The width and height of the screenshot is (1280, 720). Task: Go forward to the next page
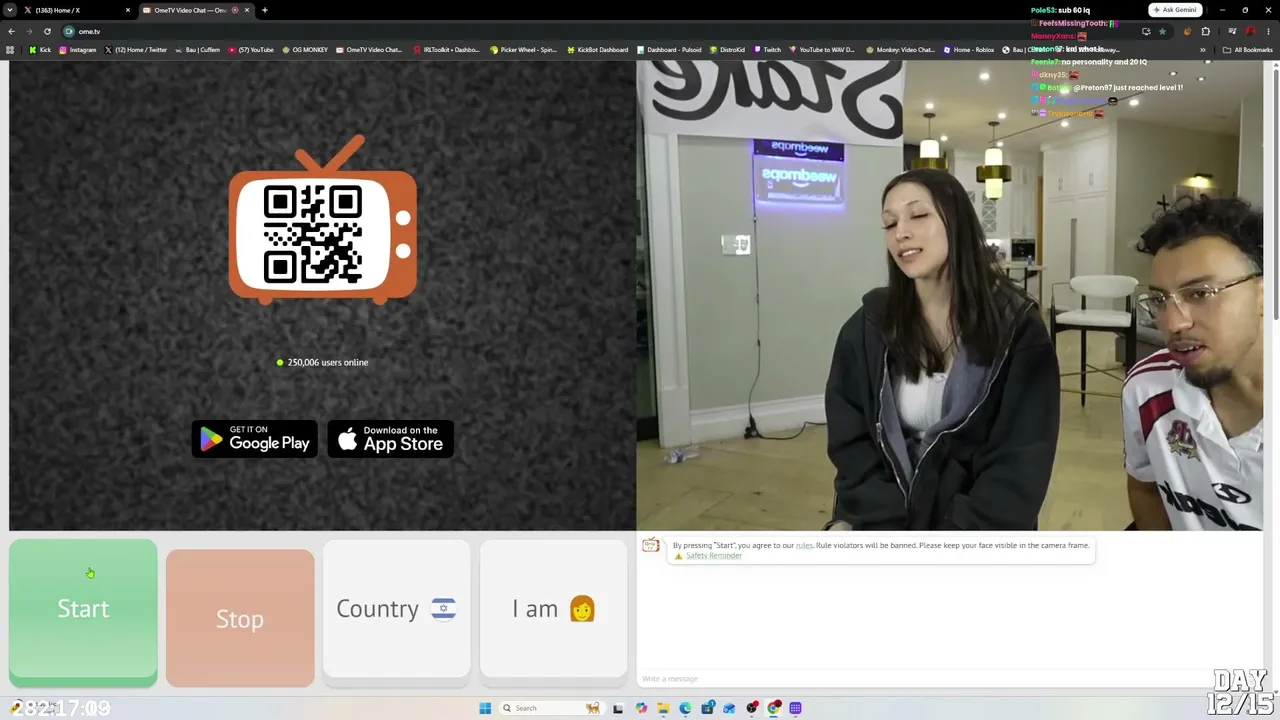tap(29, 31)
